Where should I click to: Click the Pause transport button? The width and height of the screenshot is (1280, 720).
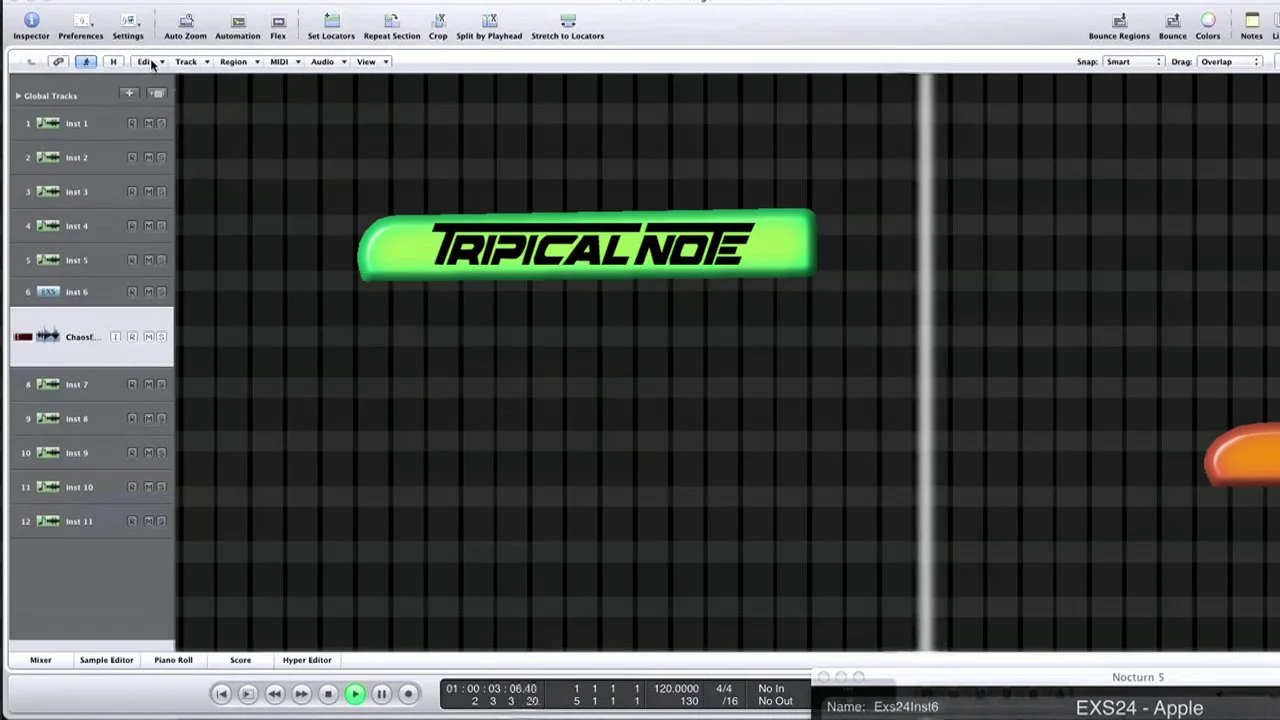(x=381, y=694)
